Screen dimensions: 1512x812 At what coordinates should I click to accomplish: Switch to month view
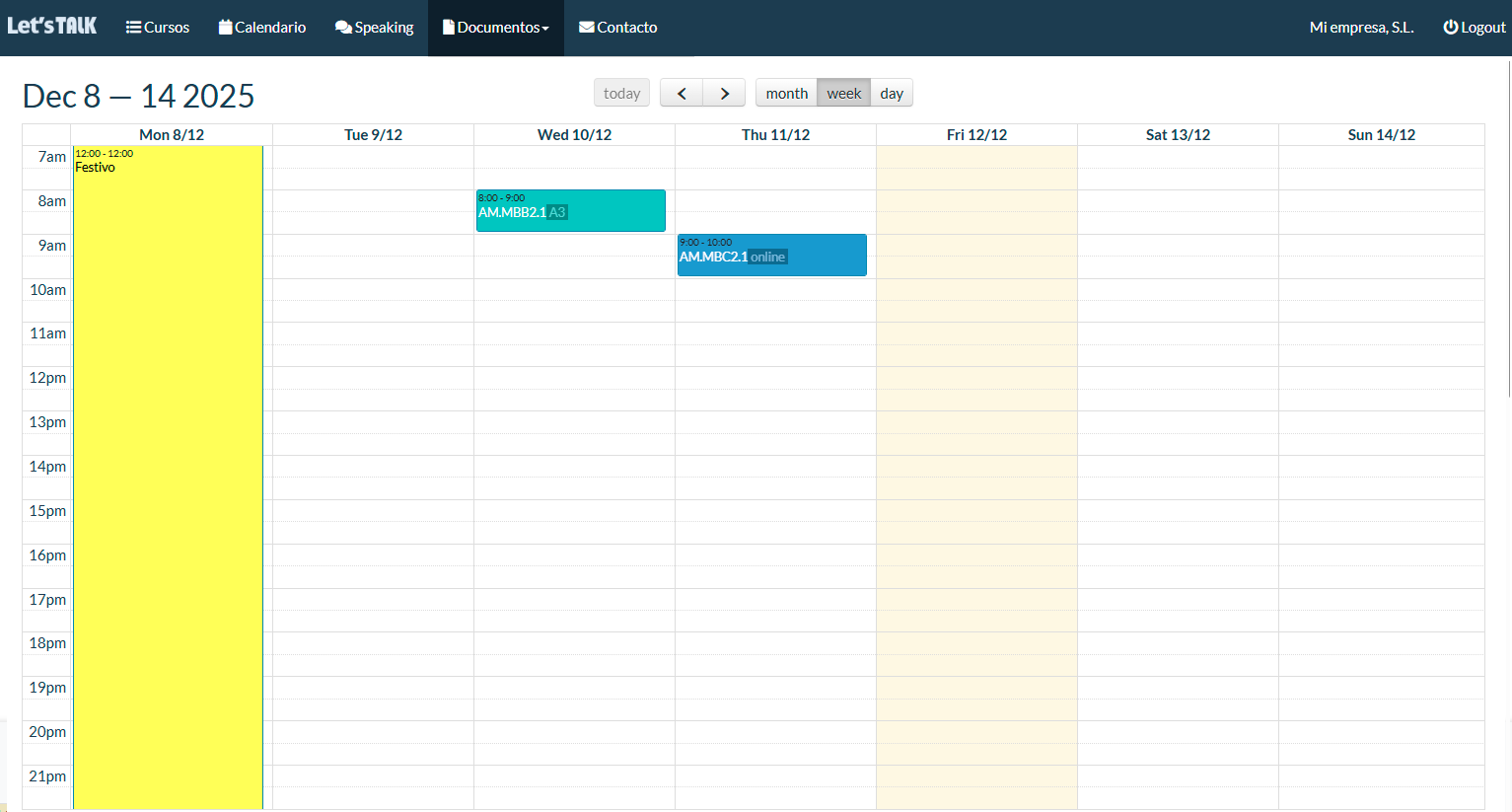pyautogui.click(x=786, y=93)
